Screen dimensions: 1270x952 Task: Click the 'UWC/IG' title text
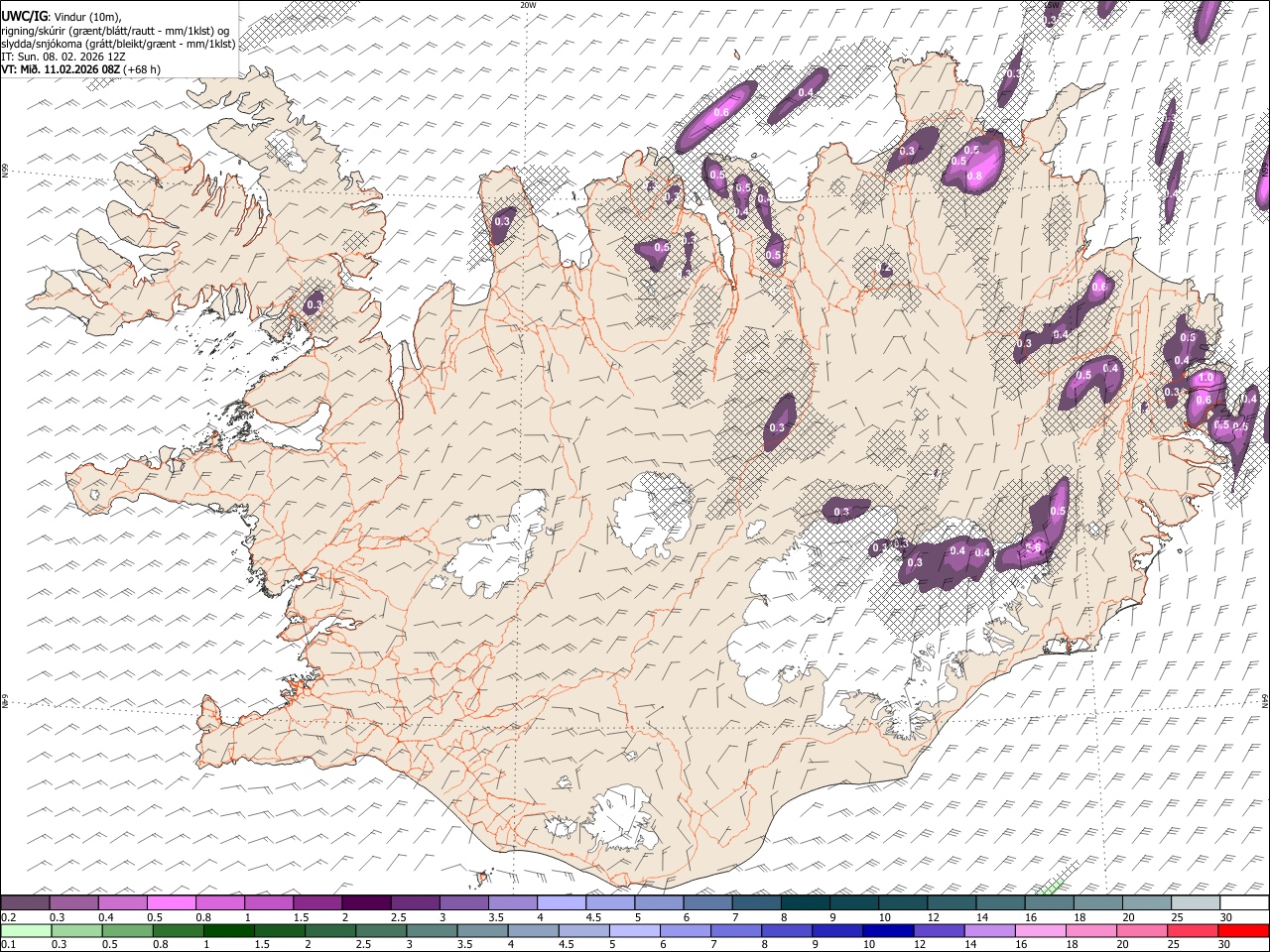click(x=24, y=16)
